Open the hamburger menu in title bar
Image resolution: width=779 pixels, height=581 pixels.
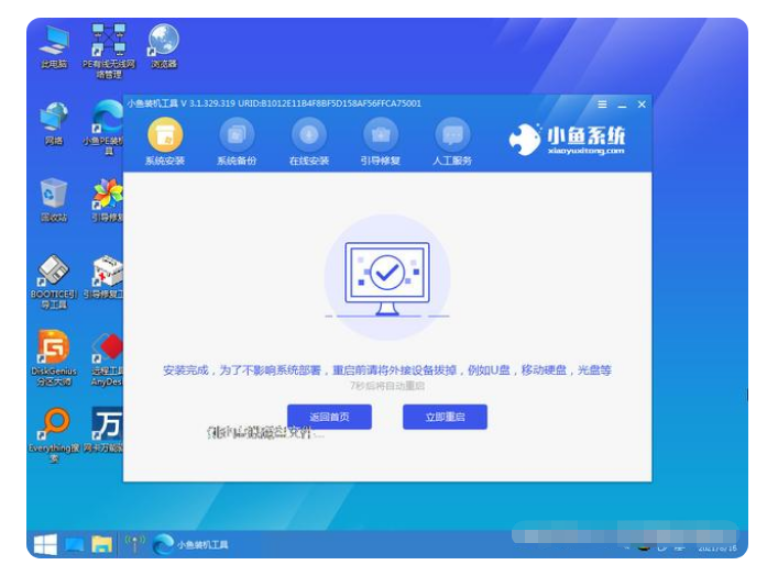click(x=602, y=104)
